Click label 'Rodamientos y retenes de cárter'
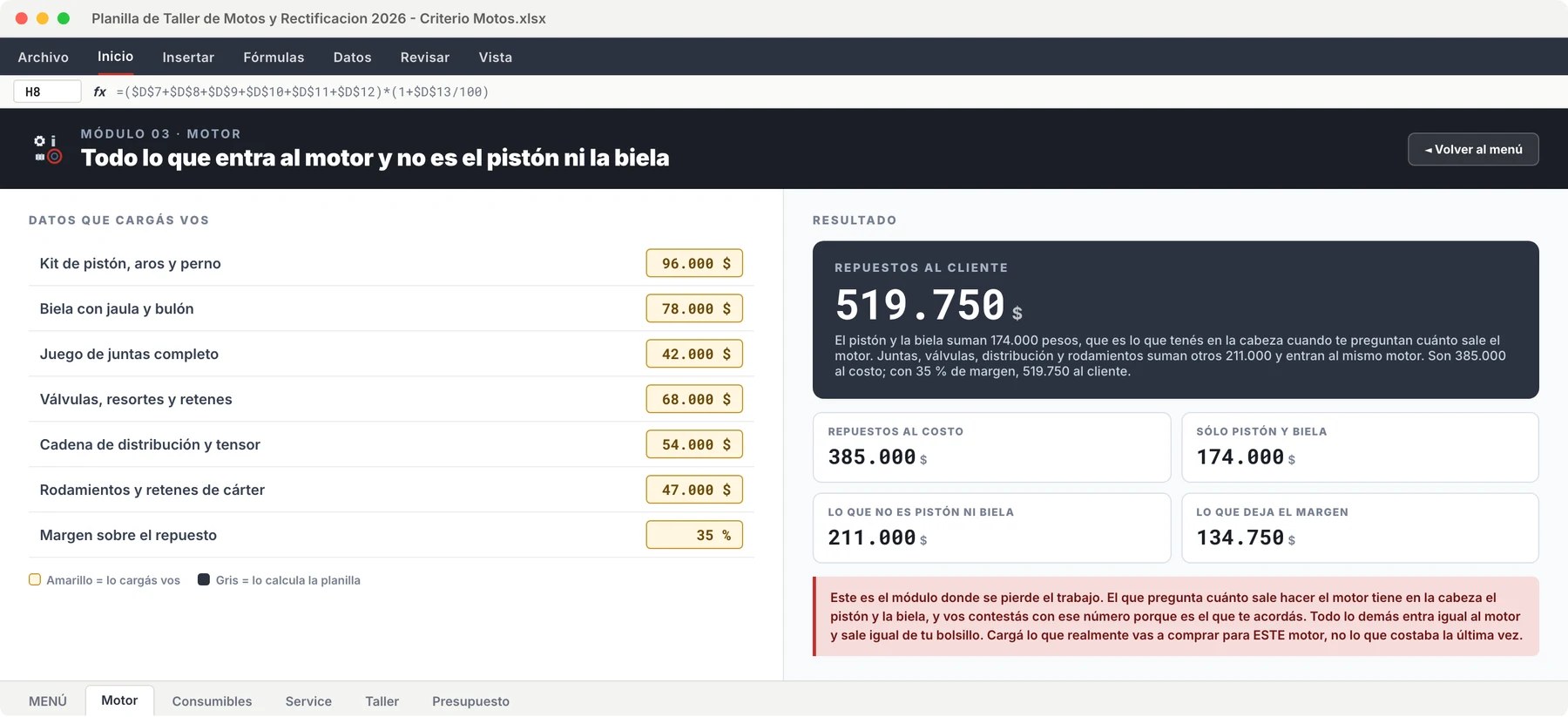The width and height of the screenshot is (1568, 717). [x=152, y=490]
